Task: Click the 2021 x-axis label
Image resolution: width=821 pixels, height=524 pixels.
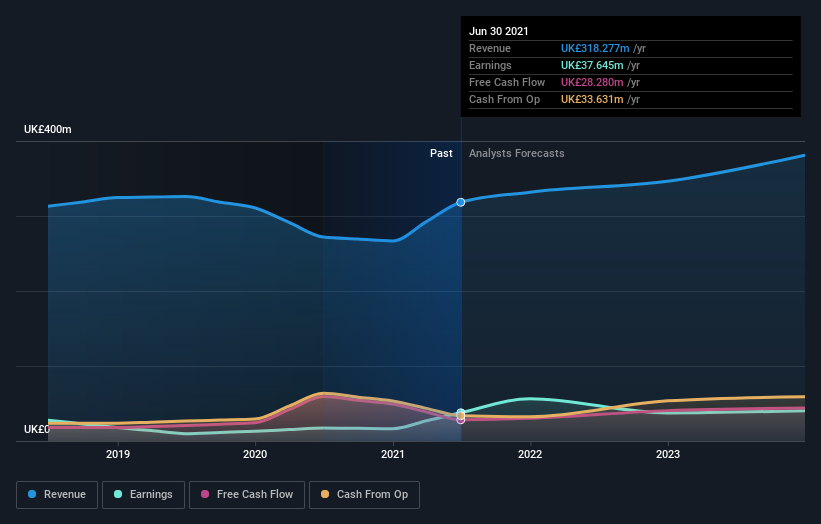Action: pyautogui.click(x=393, y=454)
